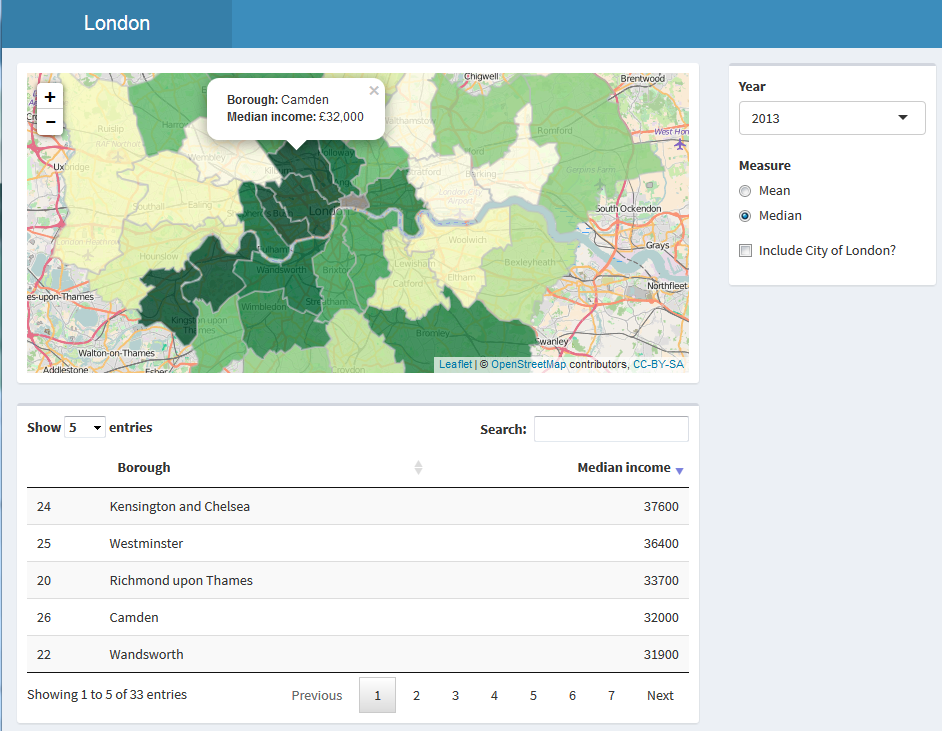The image size is (942, 731).
Task: Click the Next page button
Action: [660, 696]
